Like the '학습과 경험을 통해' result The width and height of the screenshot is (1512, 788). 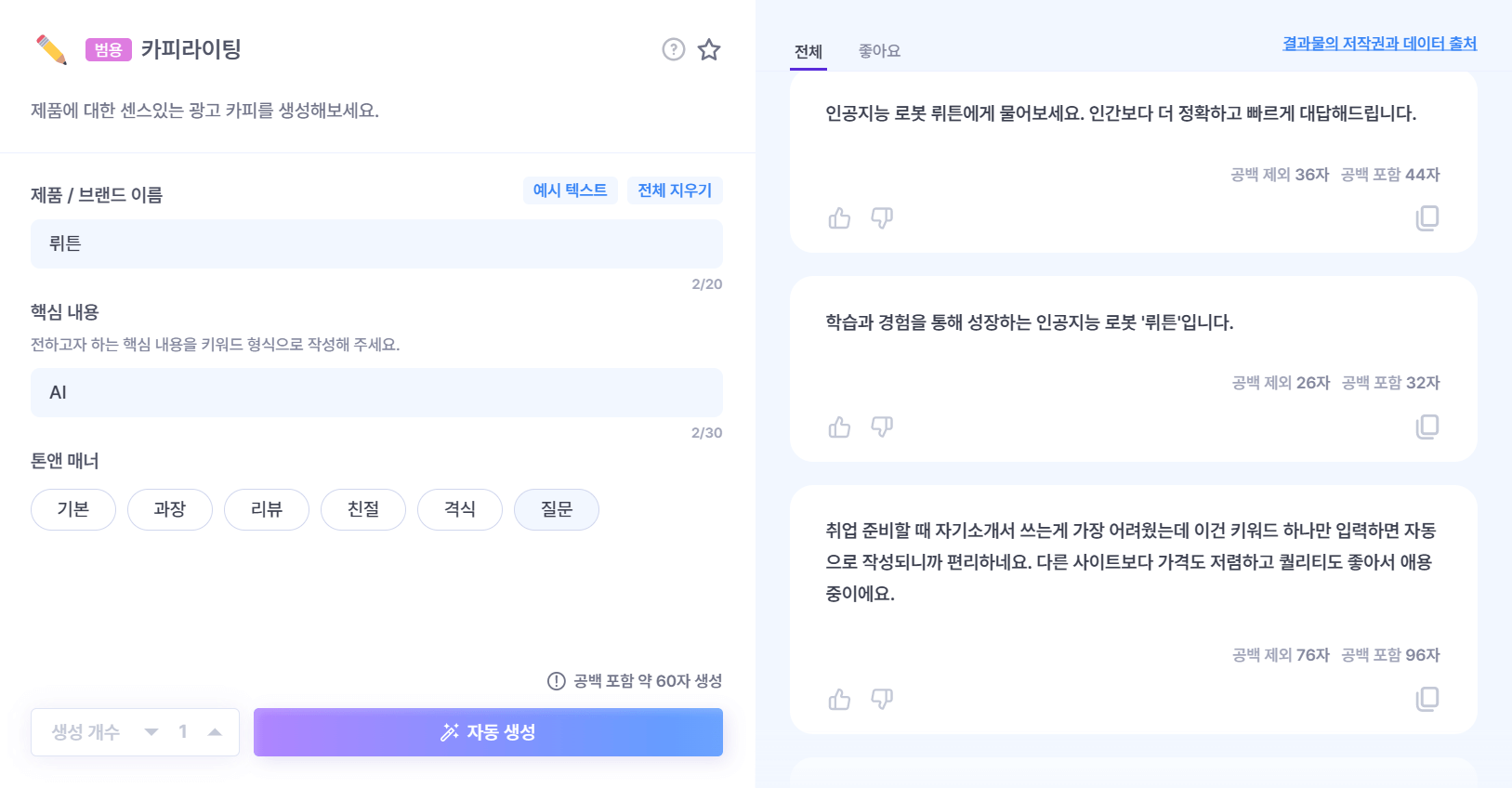[x=839, y=427]
